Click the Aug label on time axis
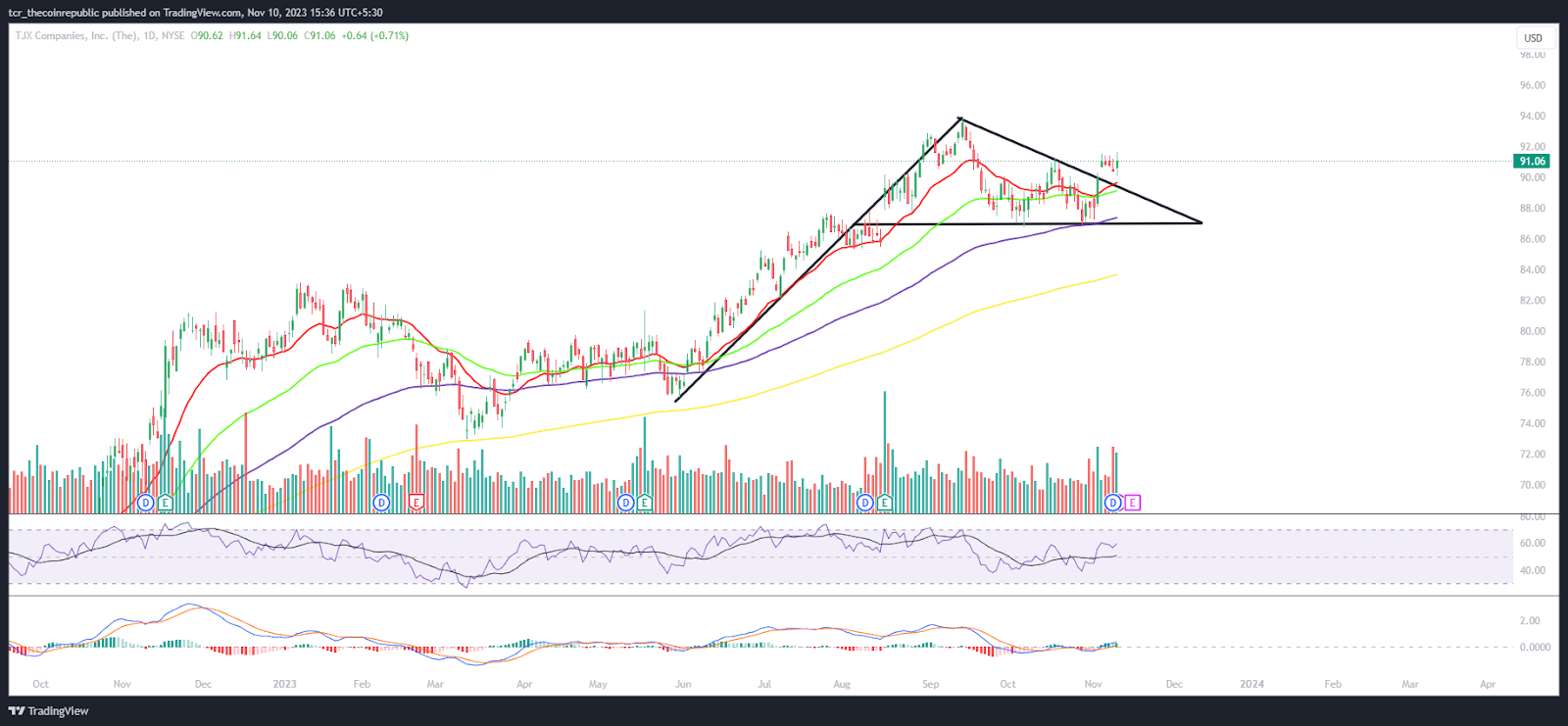The image size is (1568, 726). pos(841,684)
